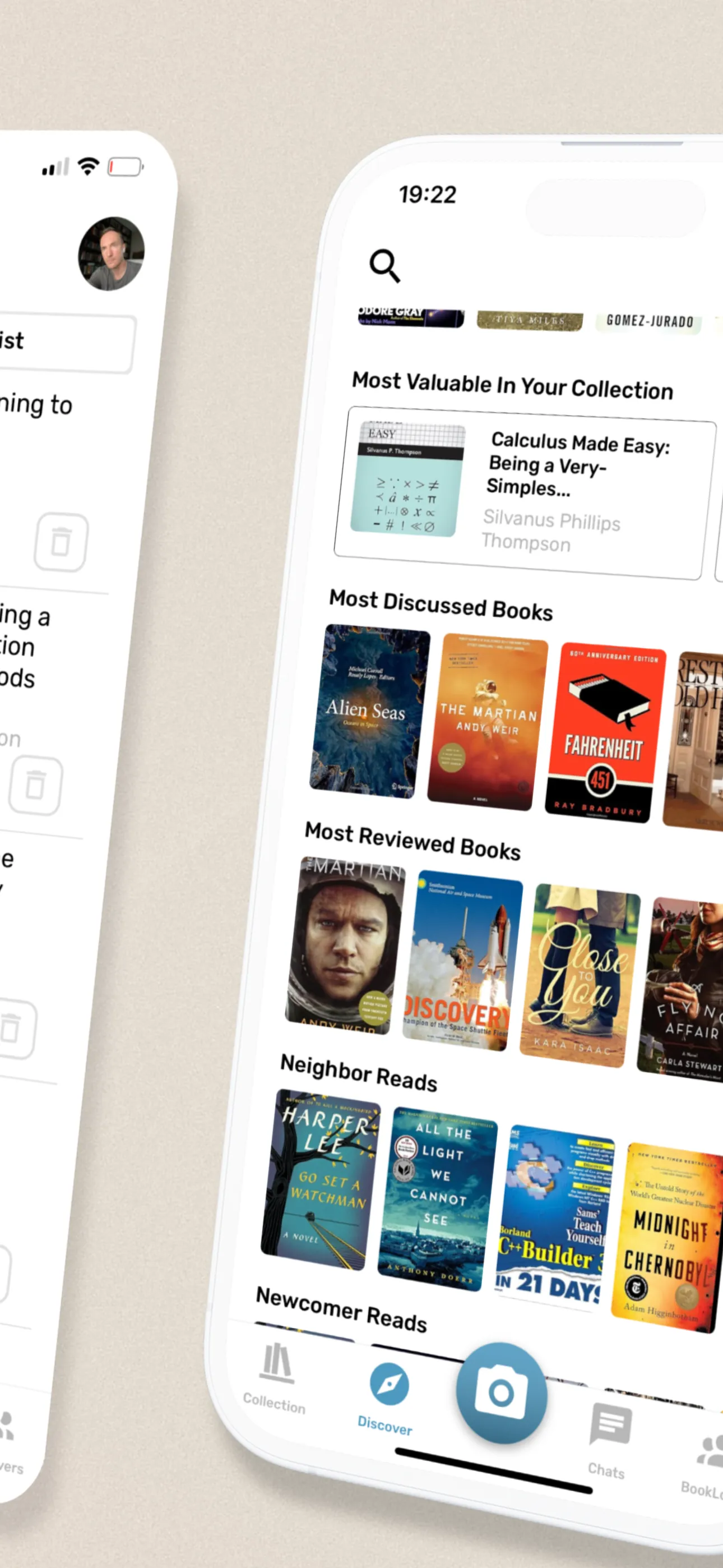Tap Newcomer Reads heading
This screenshot has height=1568, width=723.
(341, 1309)
